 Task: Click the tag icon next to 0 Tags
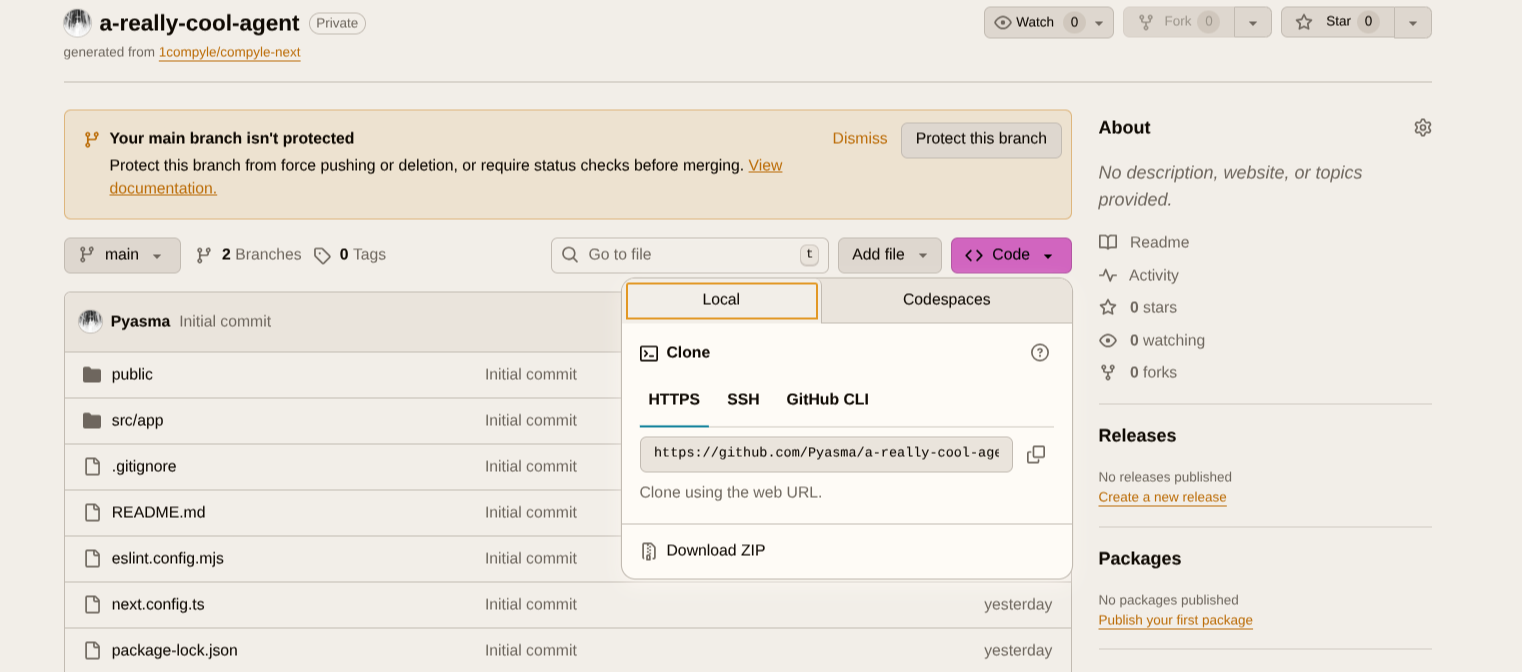coord(322,254)
